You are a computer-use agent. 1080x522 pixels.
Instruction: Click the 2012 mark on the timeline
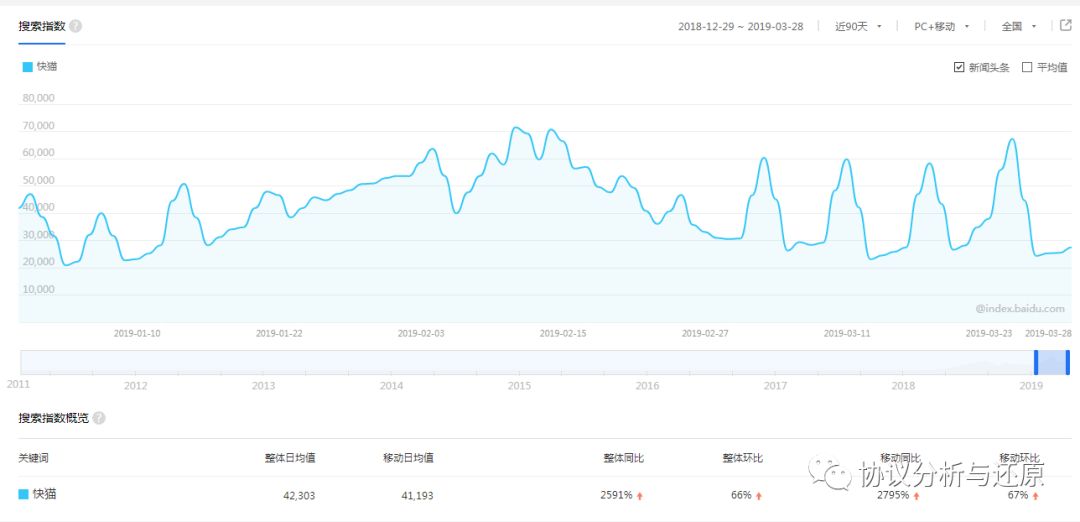135,385
